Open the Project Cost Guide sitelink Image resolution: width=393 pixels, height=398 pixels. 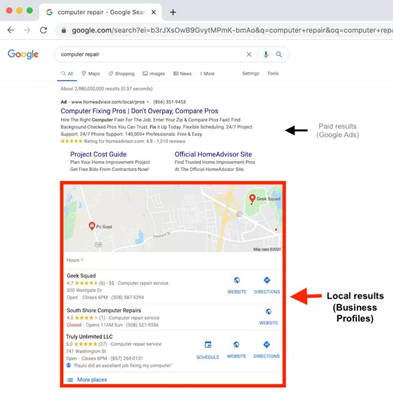(x=98, y=154)
